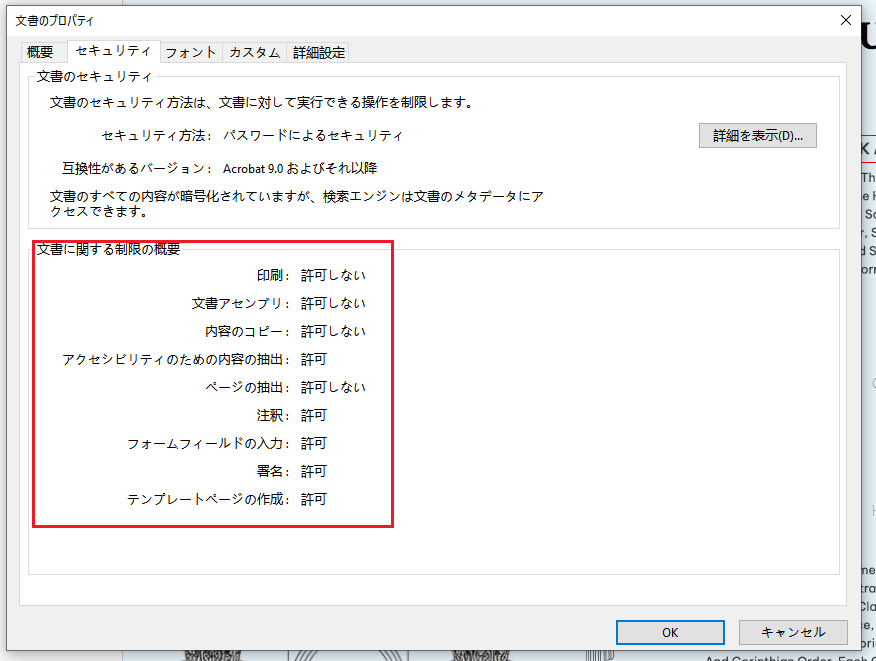
Task: Click 許可しない value next to ページの抽出
Action: coord(333,387)
